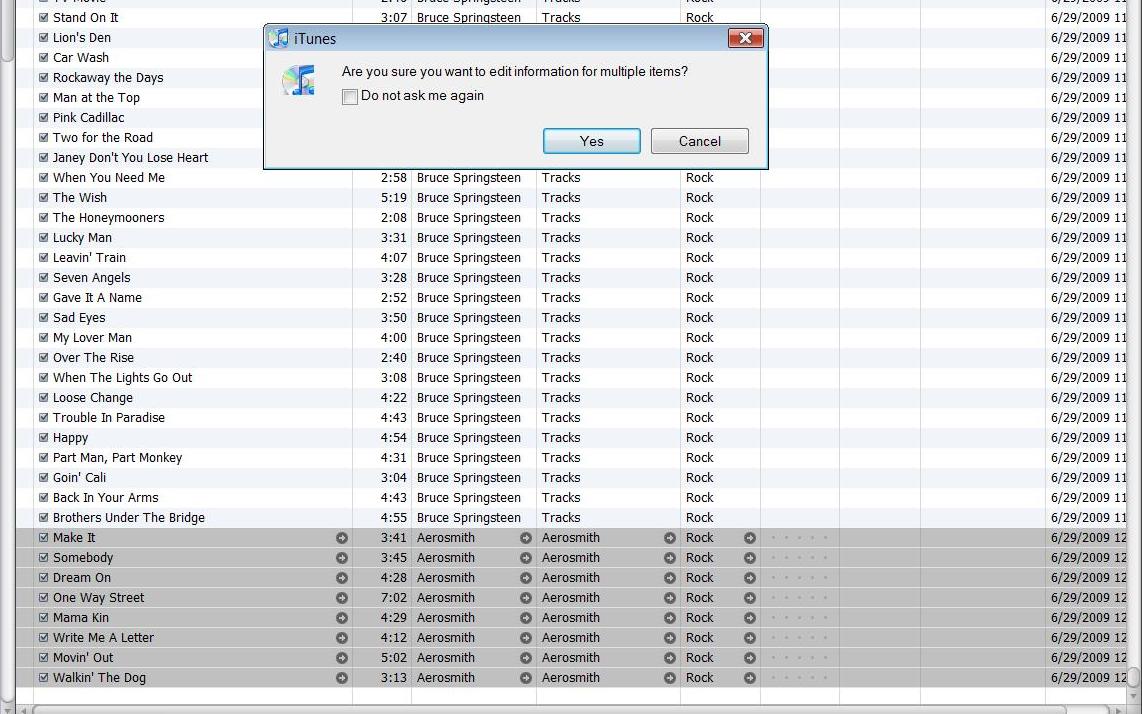
Task: Cancel the multiple items edit dialog
Action: point(699,141)
